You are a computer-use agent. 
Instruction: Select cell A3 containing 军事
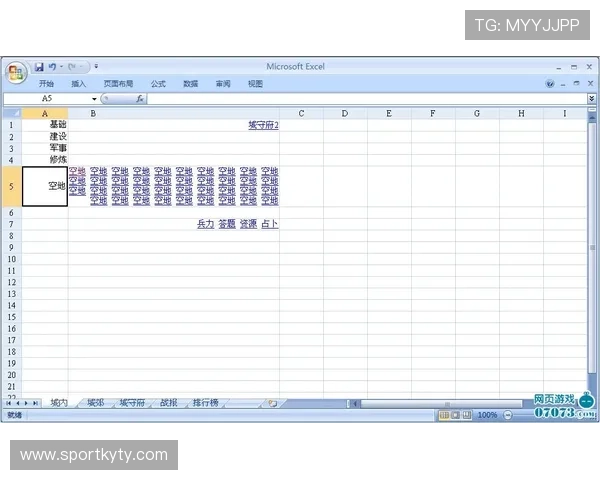click(45, 149)
